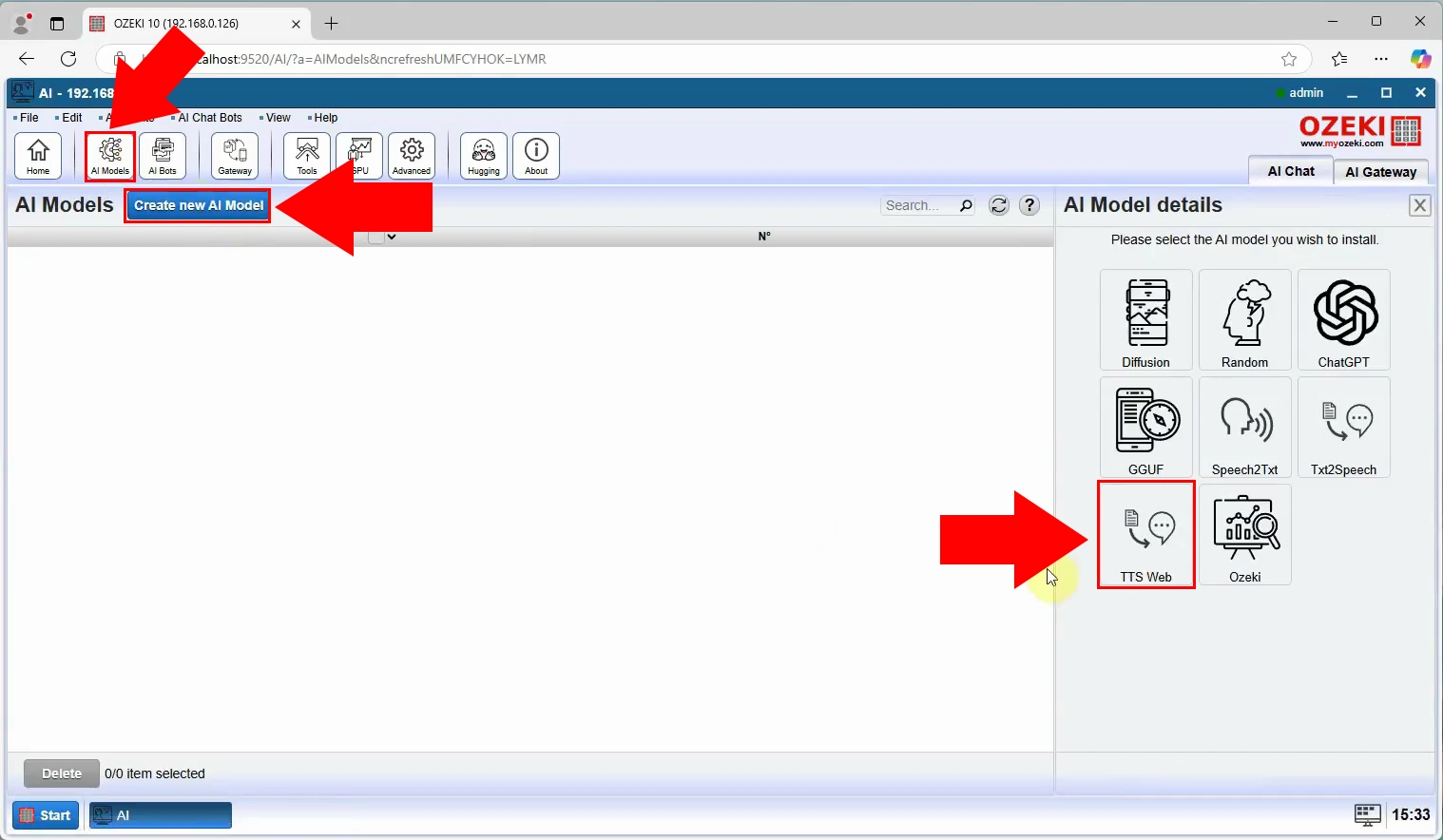This screenshot has height=840, width=1443.
Task: Open the Hugging toolbar icon
Action: pyautogui.click(x=484, y=156)
